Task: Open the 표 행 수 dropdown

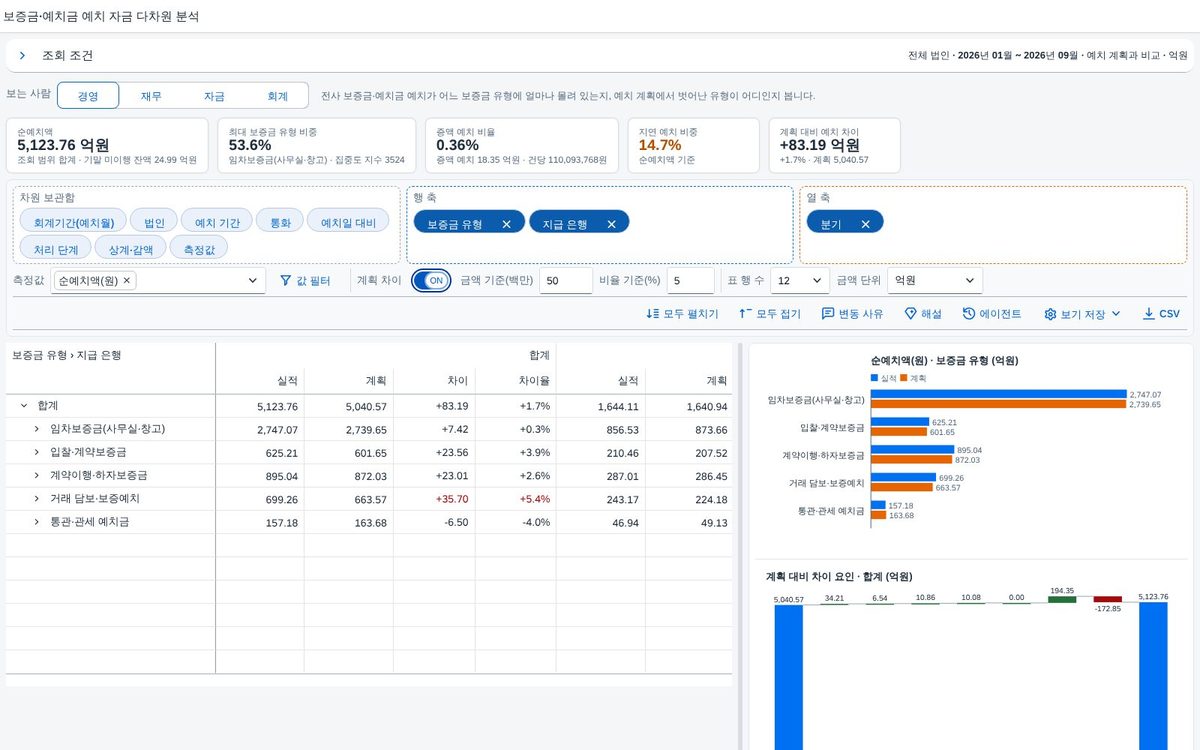Action: pyautogui.click(x=800, y=281)
